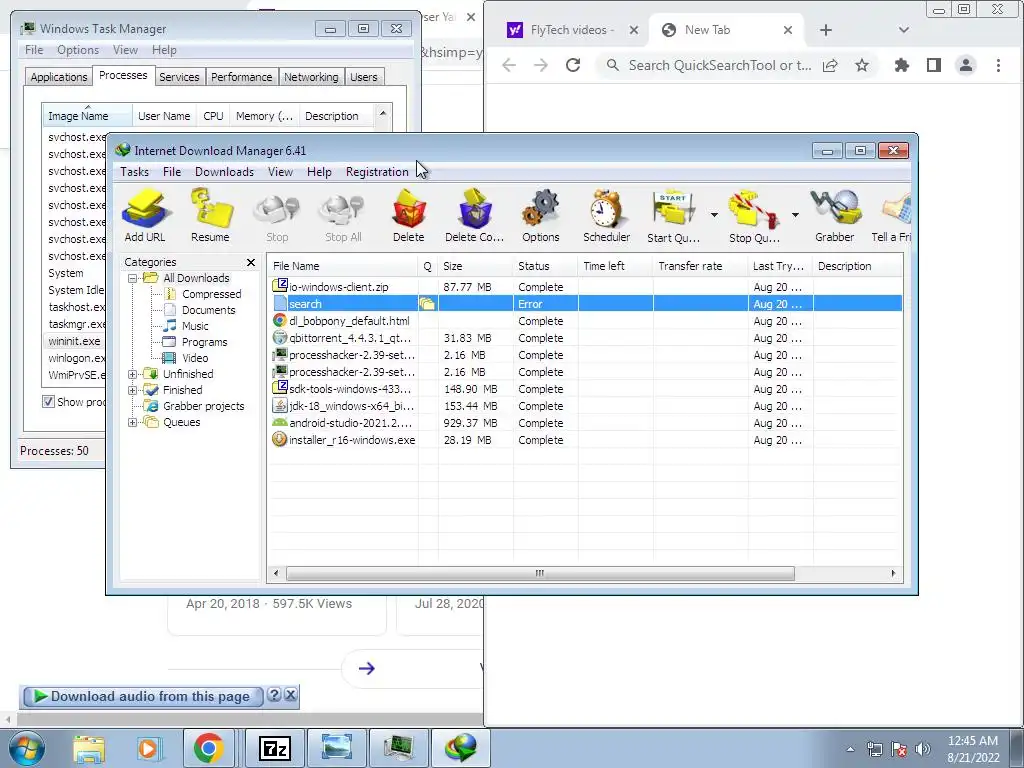Select the Compressed category
Viewport: 1024px width, 768px height.
pyautogui.click(x=212, y=294)
